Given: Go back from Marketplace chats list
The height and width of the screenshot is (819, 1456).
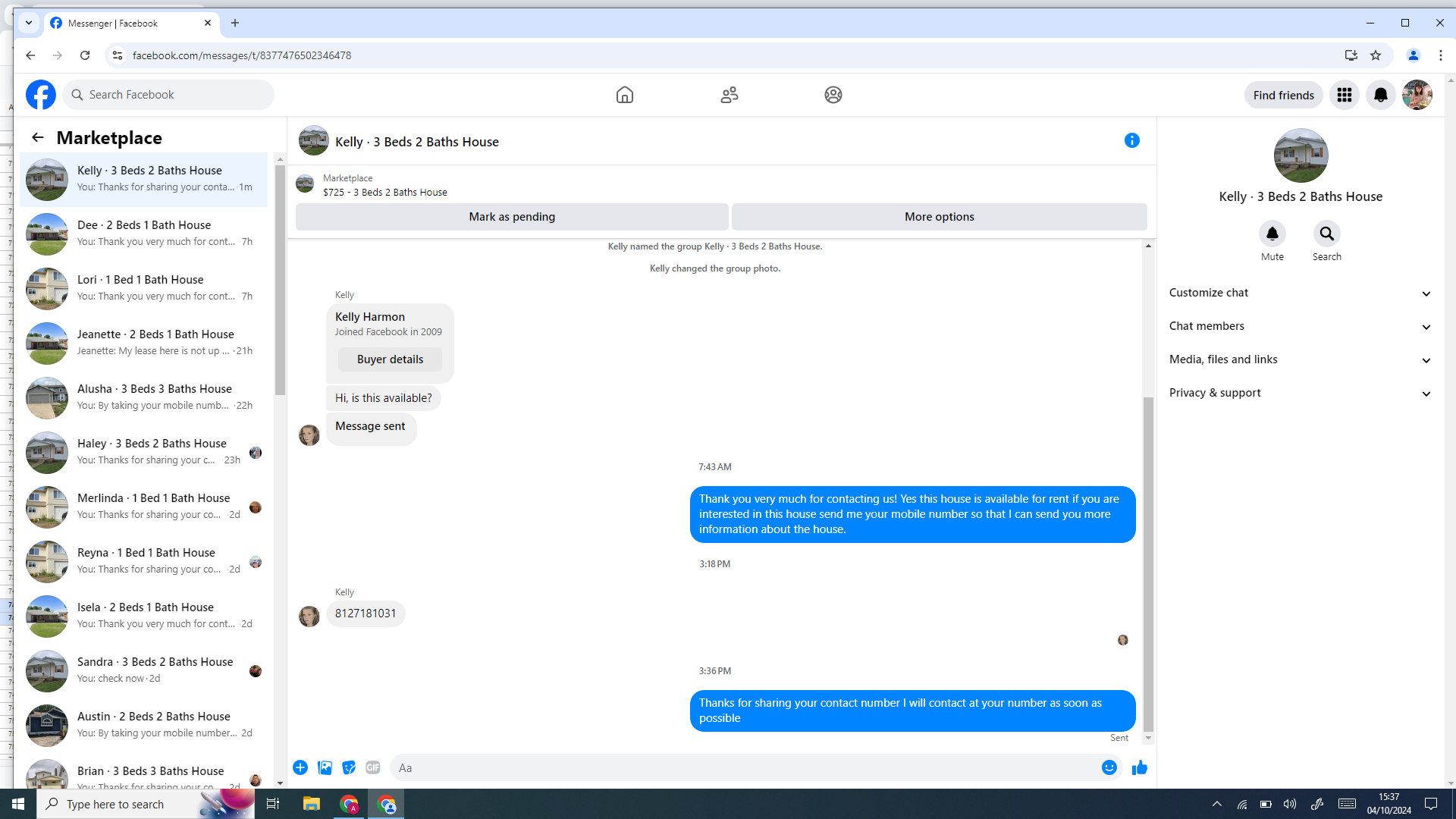Looking at the screenshot, I should pos(37,137).
